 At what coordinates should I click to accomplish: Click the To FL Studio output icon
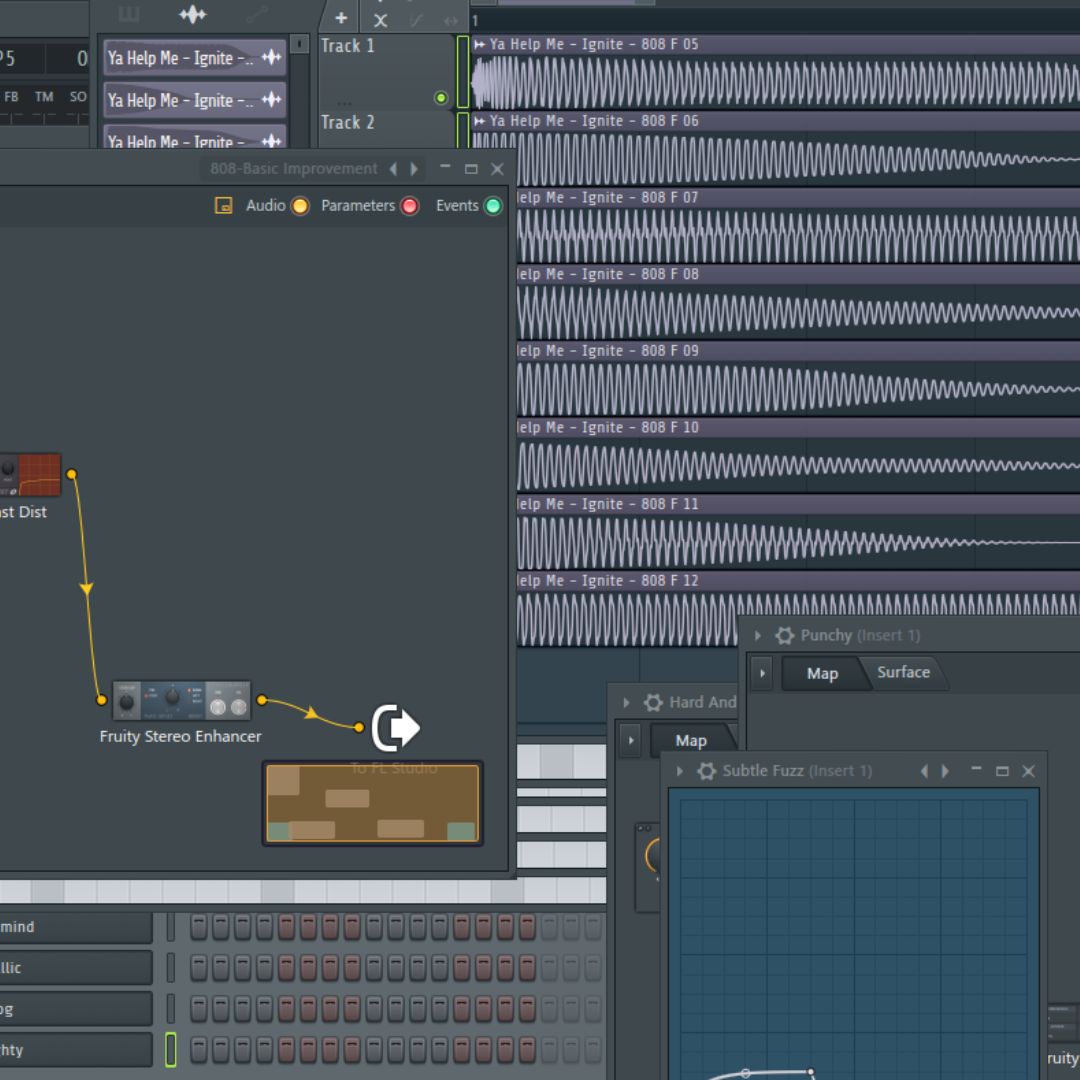pyautogui.click(x=395, y=728)
